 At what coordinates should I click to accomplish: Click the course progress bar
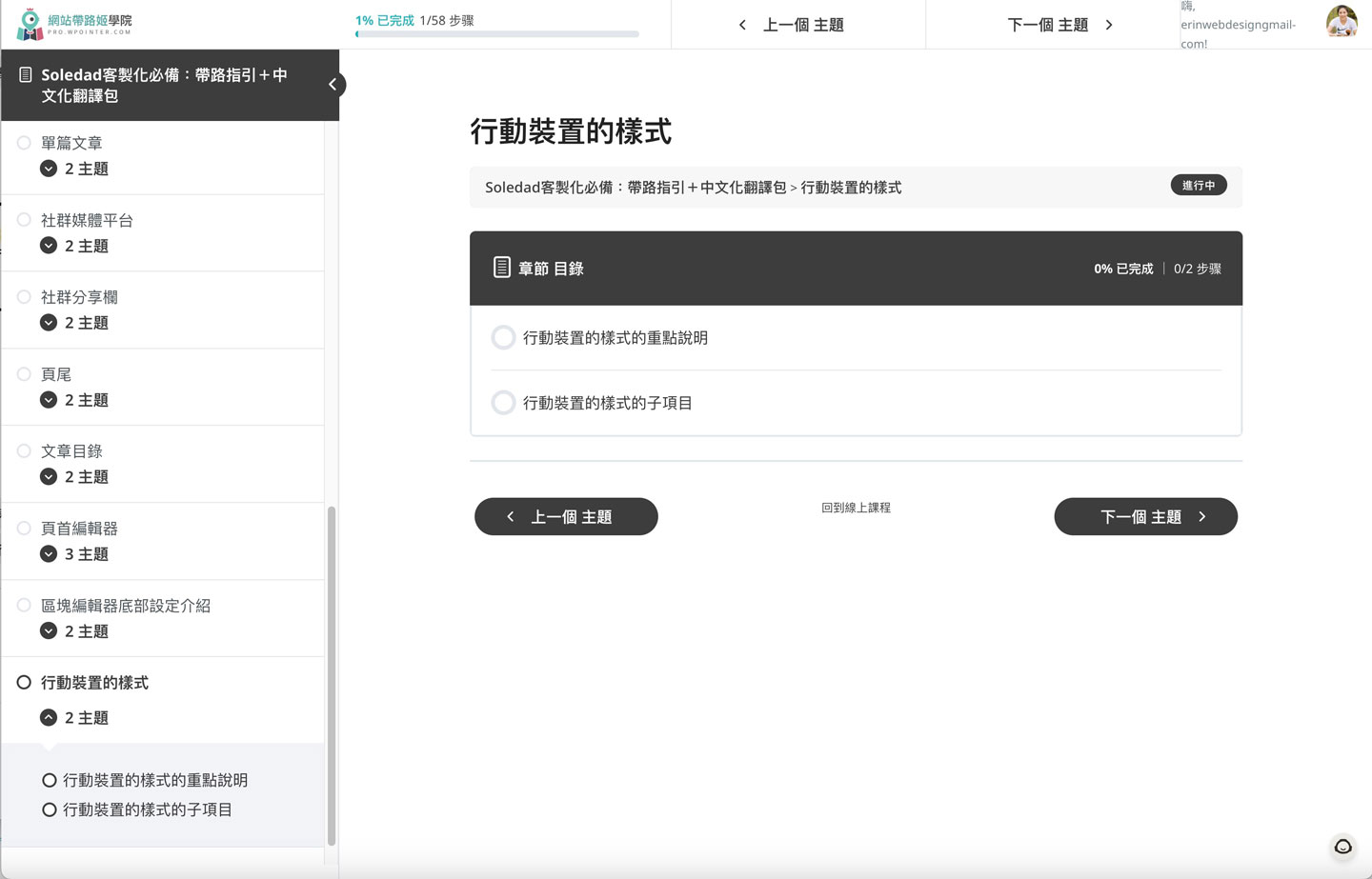pyautogui.click(x=496, y=34)
